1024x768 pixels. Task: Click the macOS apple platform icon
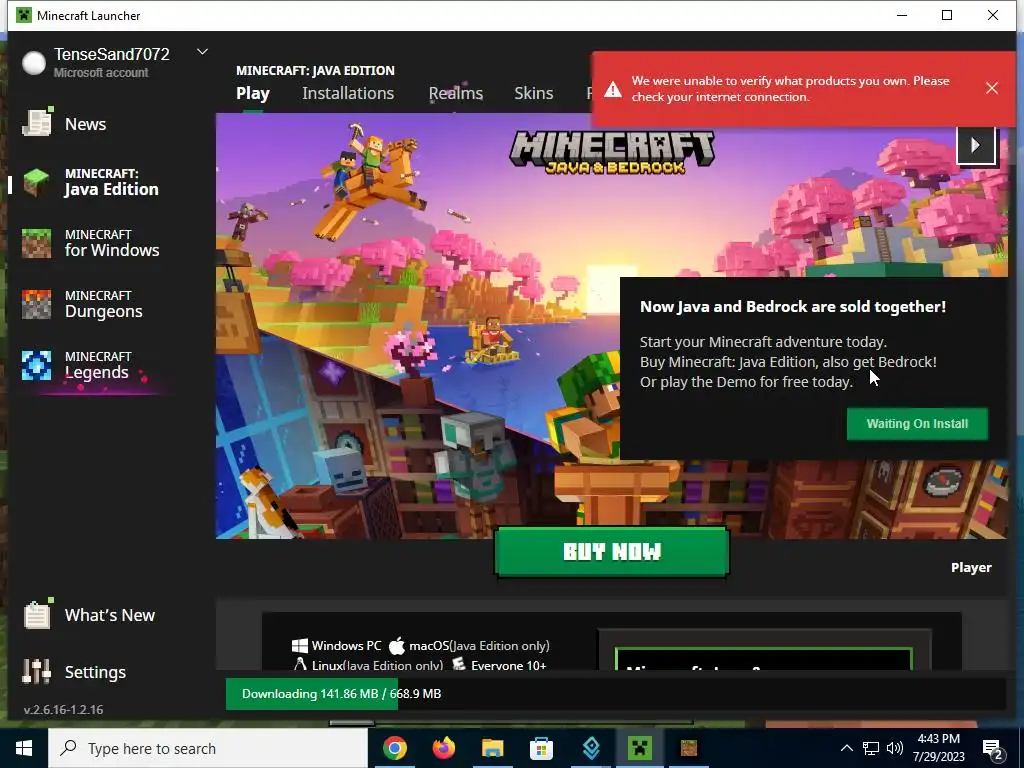[396, 646]
